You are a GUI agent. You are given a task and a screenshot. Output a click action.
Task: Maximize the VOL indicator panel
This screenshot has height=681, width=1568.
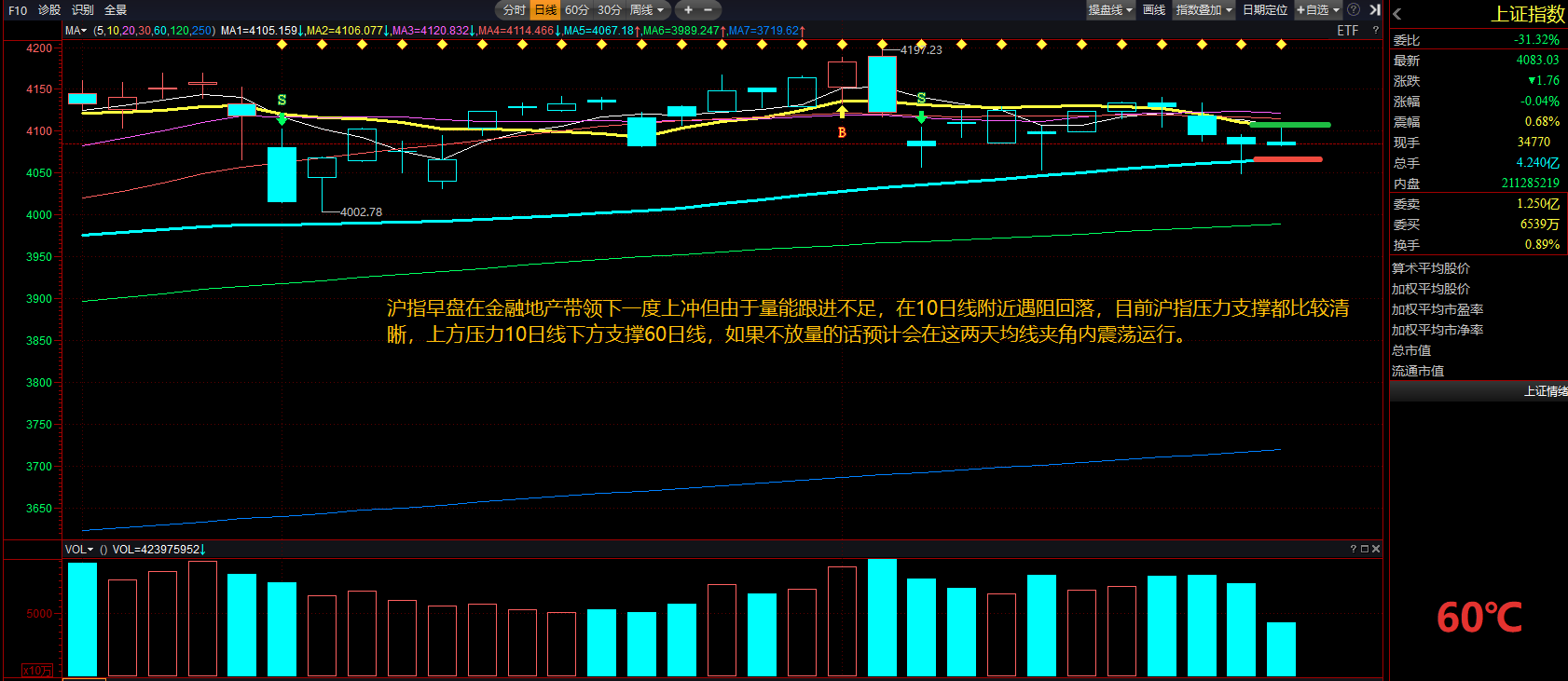[x=1365, y=550]
